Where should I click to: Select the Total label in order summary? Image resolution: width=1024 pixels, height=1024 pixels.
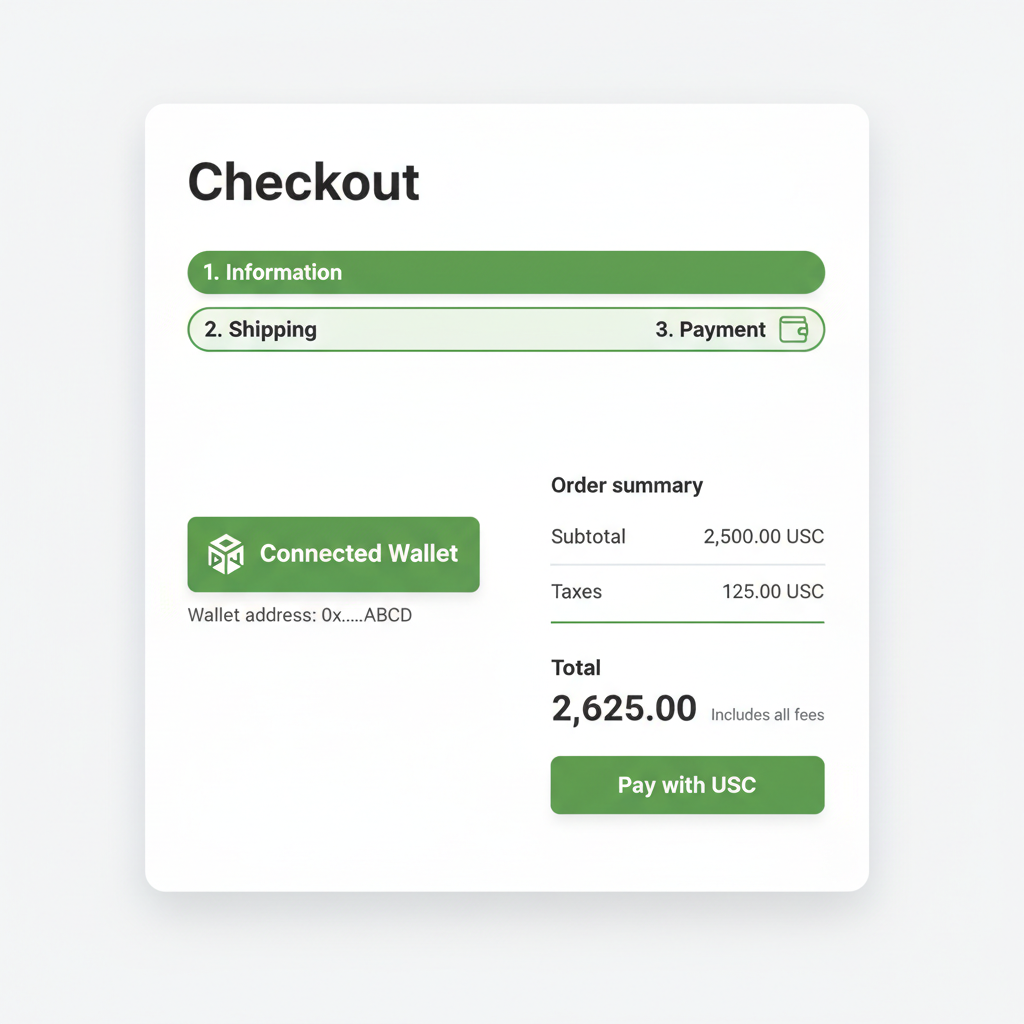(x=576, y=668)
